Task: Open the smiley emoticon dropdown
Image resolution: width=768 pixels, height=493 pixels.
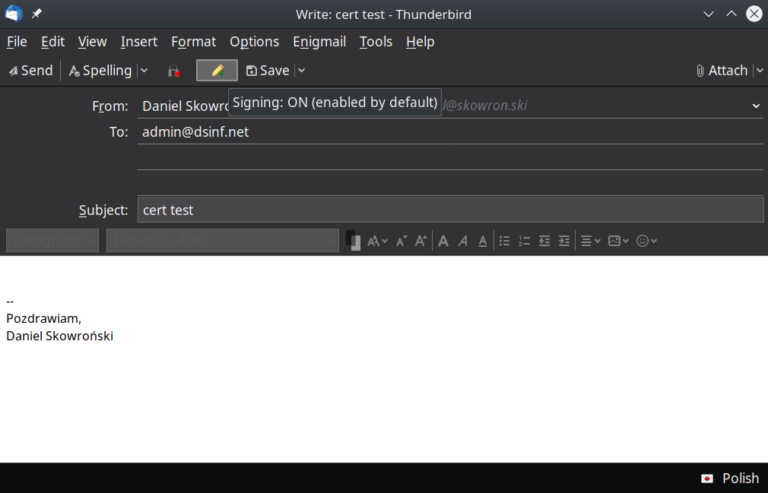Action: coord(647,241)
